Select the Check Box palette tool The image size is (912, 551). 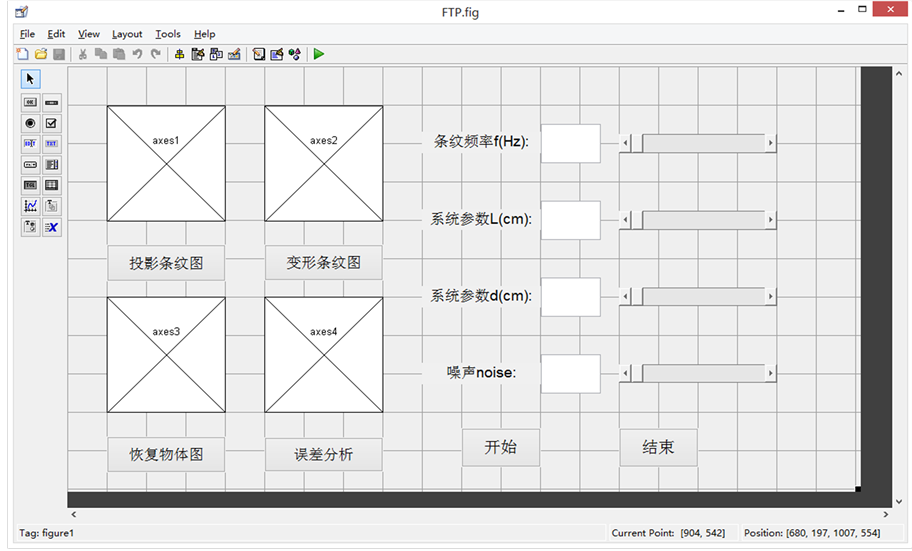(52, 123)
